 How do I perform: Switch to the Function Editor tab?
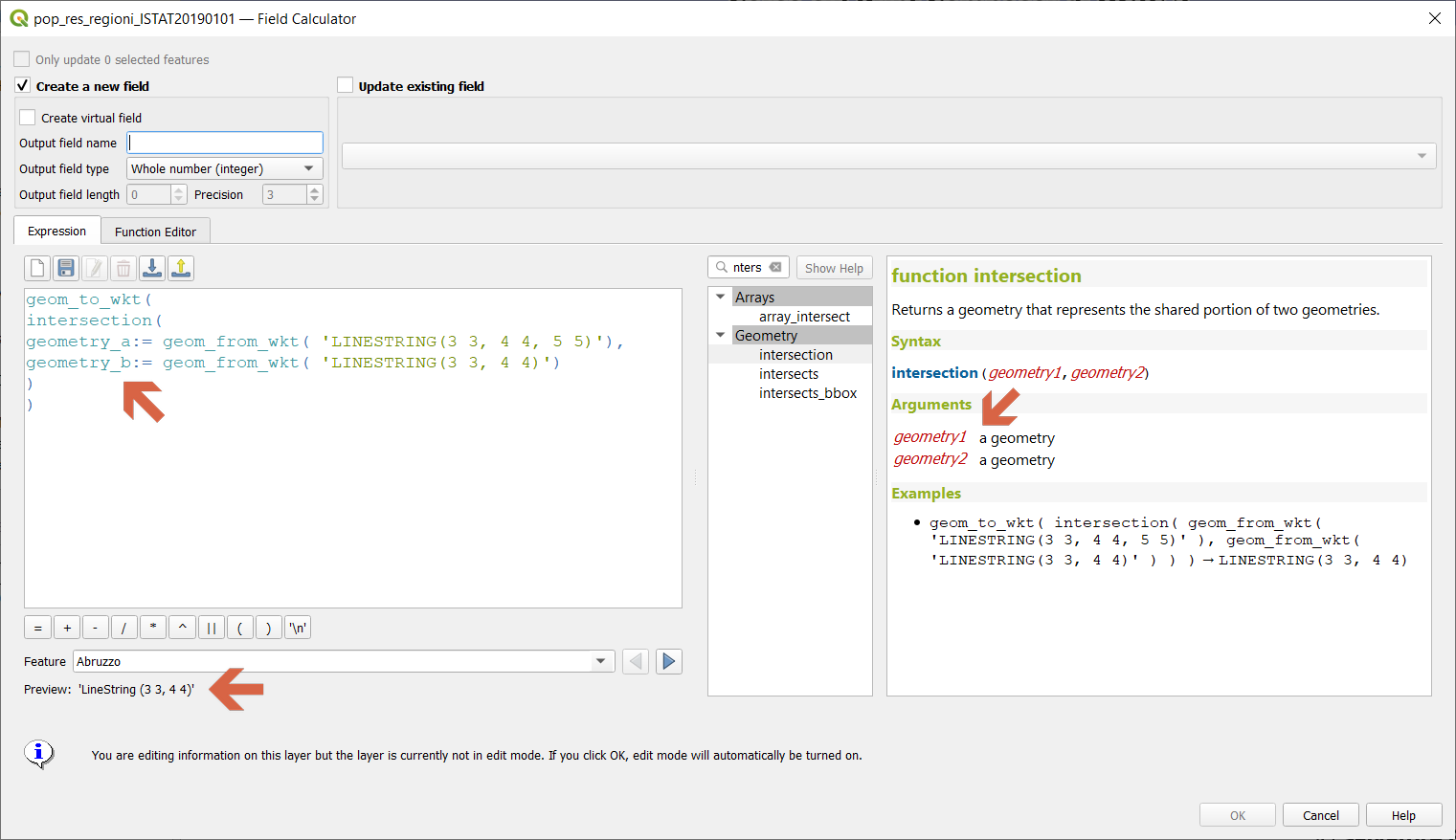coord(155,231)
